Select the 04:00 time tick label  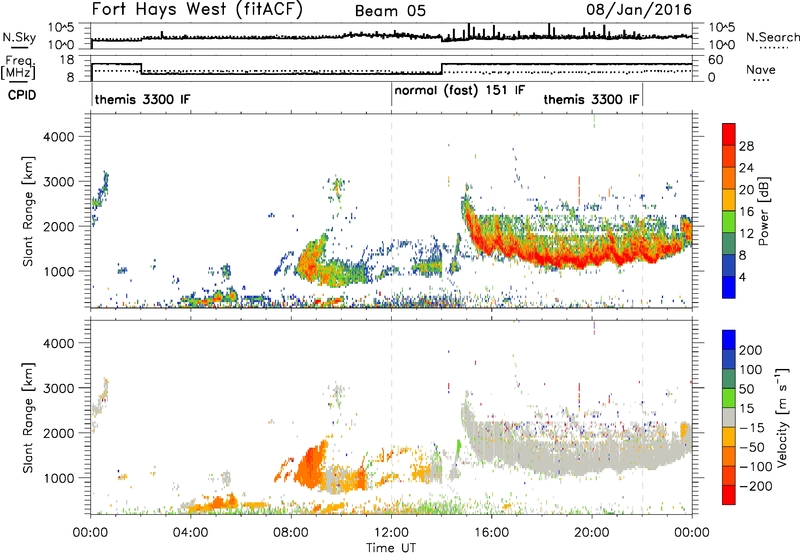(x=190, y=533)
